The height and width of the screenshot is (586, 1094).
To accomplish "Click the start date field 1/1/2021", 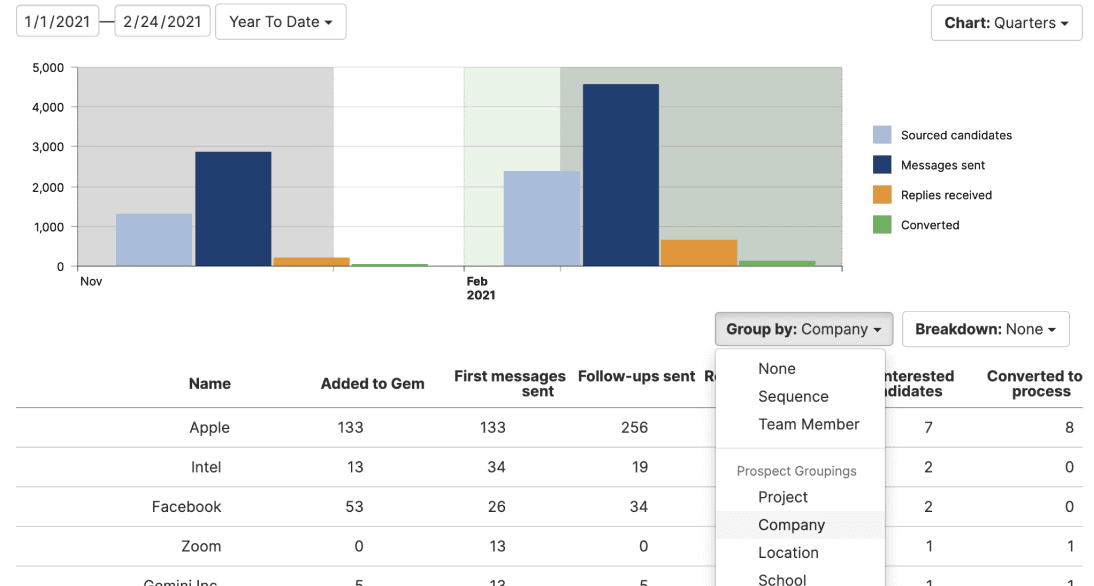I will point(57,20).
